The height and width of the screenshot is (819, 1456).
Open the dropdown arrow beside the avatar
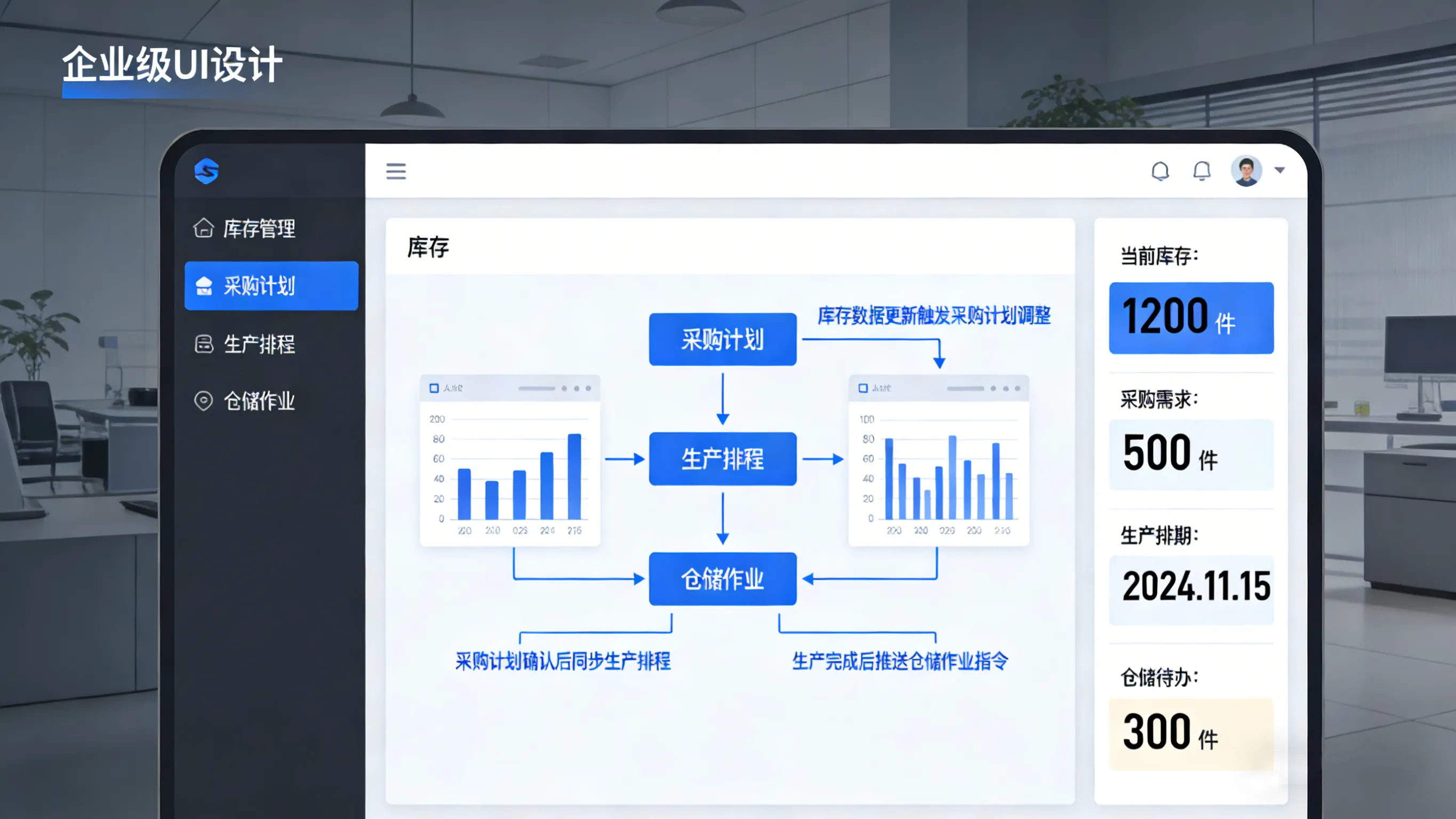point(1279,170)
